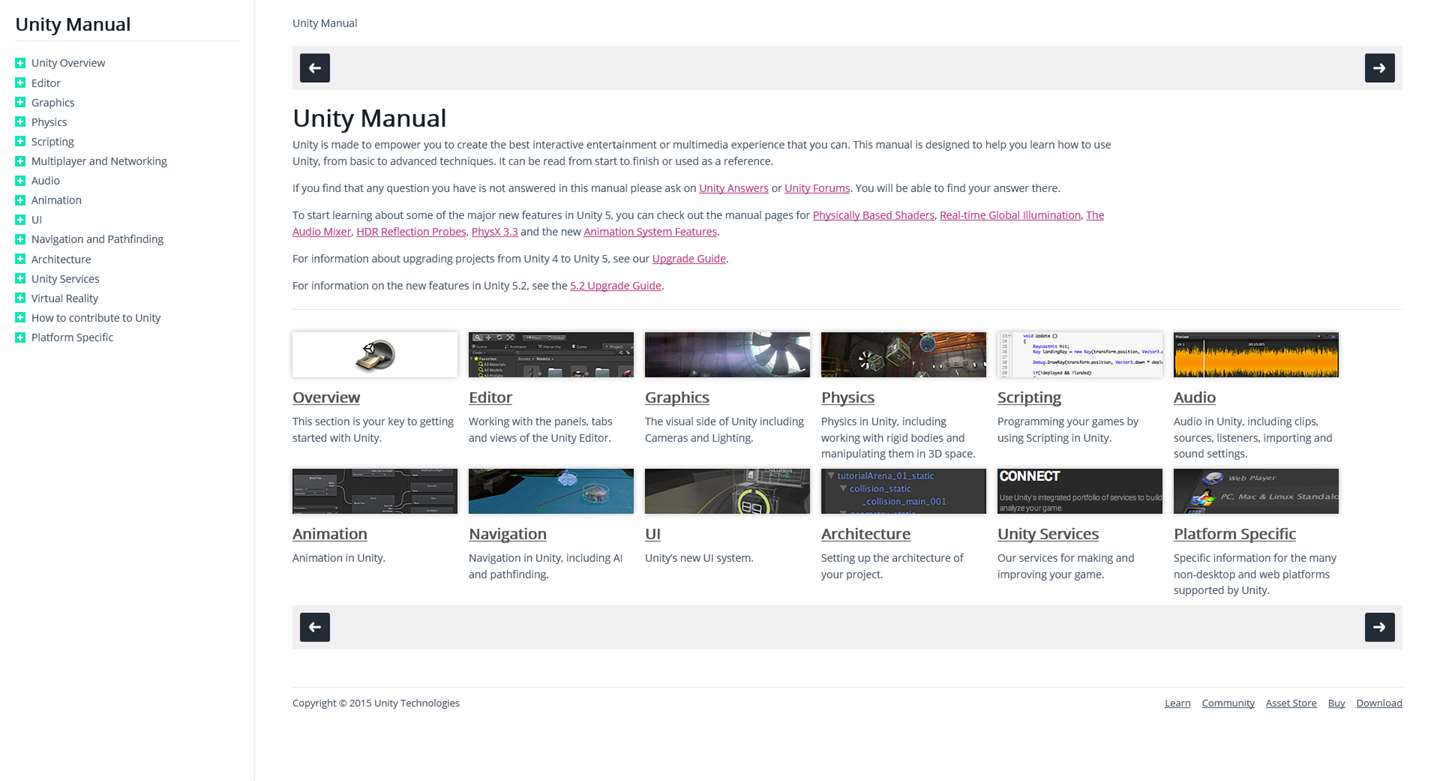Go to next page using top right arrow
1440x781 pixels.
coord(1379,68)
